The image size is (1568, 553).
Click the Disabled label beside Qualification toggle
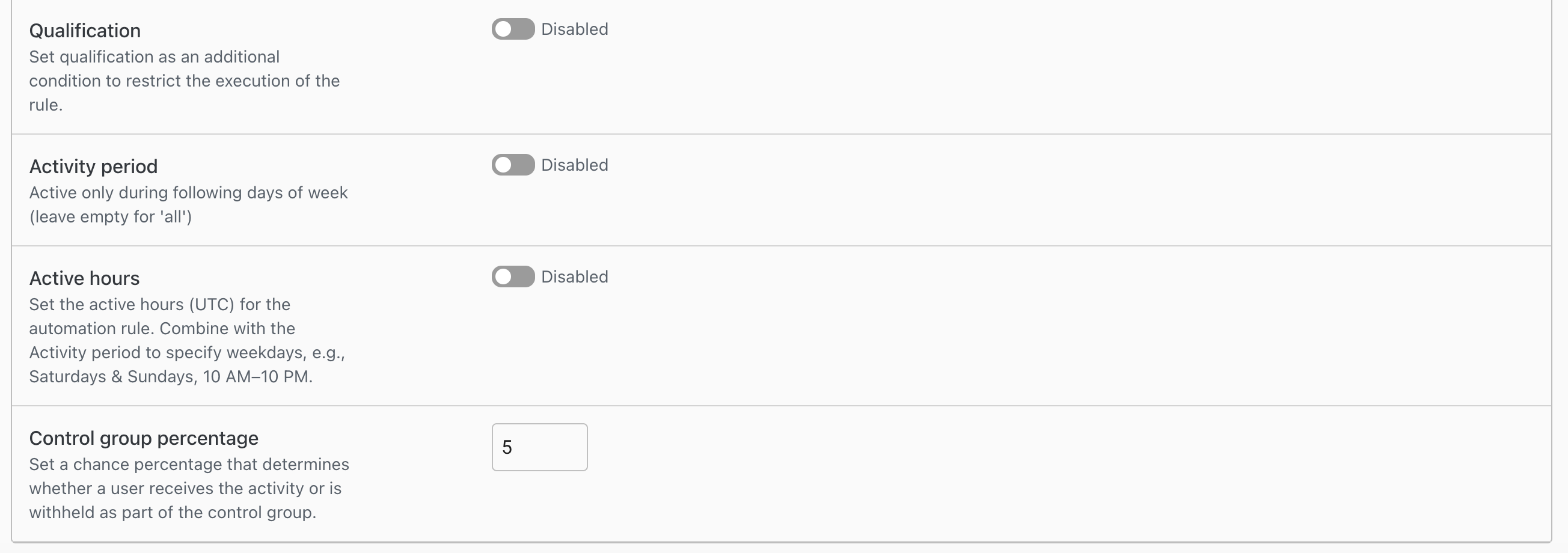pyautogui.click(x=574, y=29)
